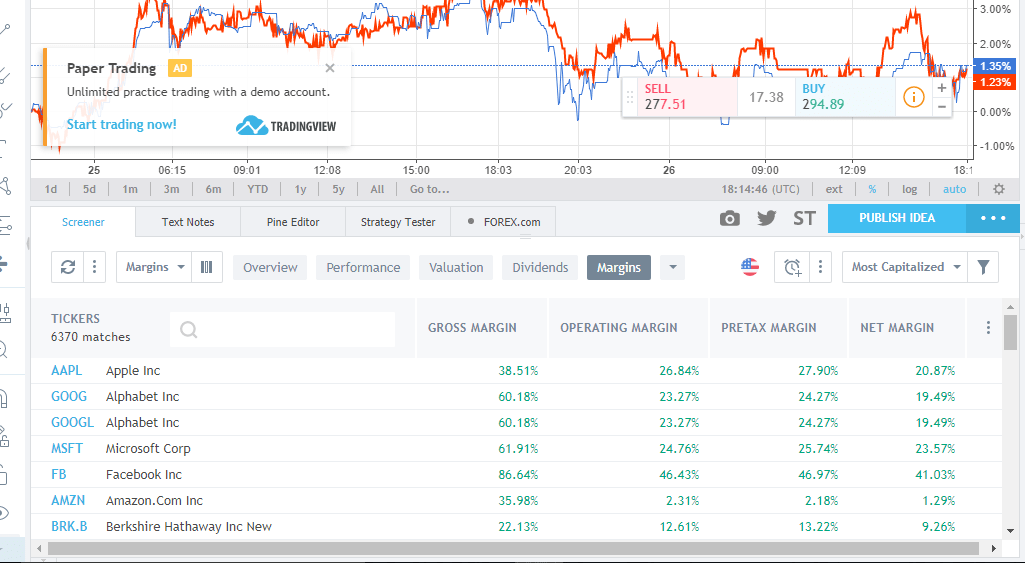Sort by Net Margin column
The height and width of the screenshot is (563, 1025).
coord(897,328)
